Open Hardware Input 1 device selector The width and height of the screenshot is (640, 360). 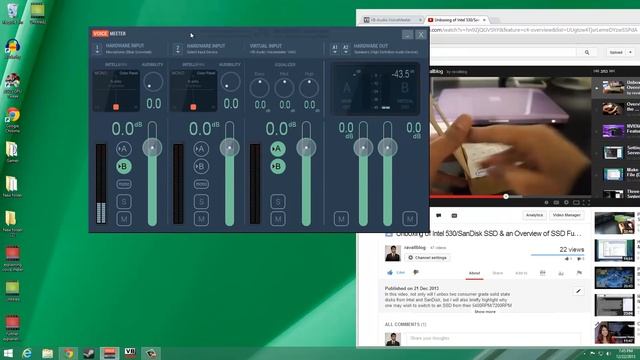pyautogui.click(x=97, y=49)
